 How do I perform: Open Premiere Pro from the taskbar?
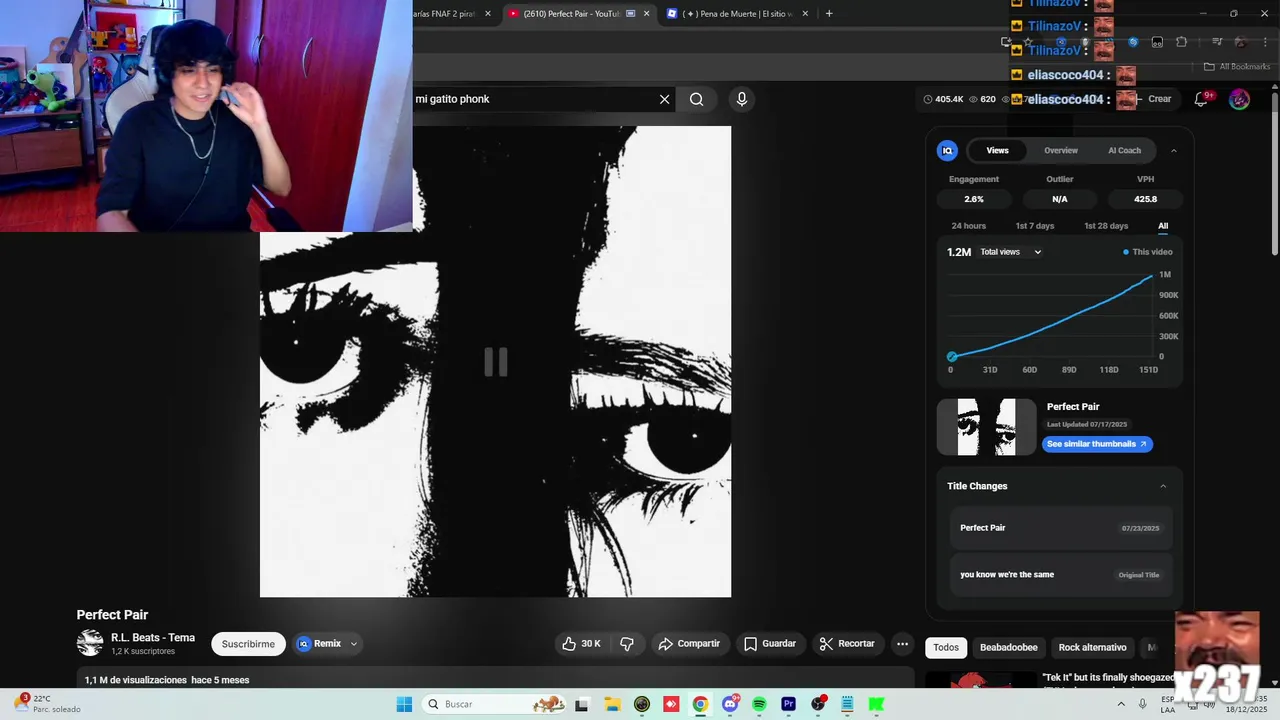[x=788, y=704]
